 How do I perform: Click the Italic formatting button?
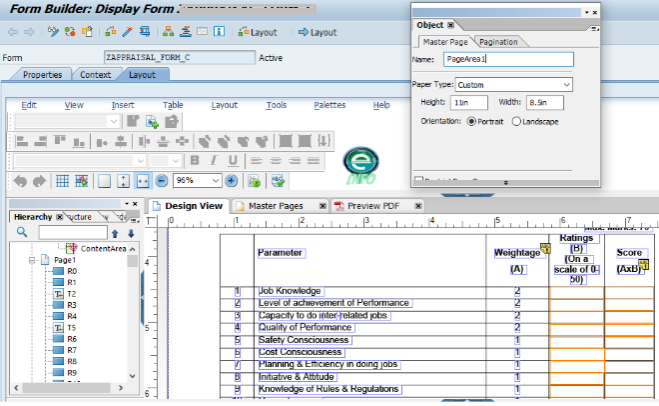coord(214,161)
